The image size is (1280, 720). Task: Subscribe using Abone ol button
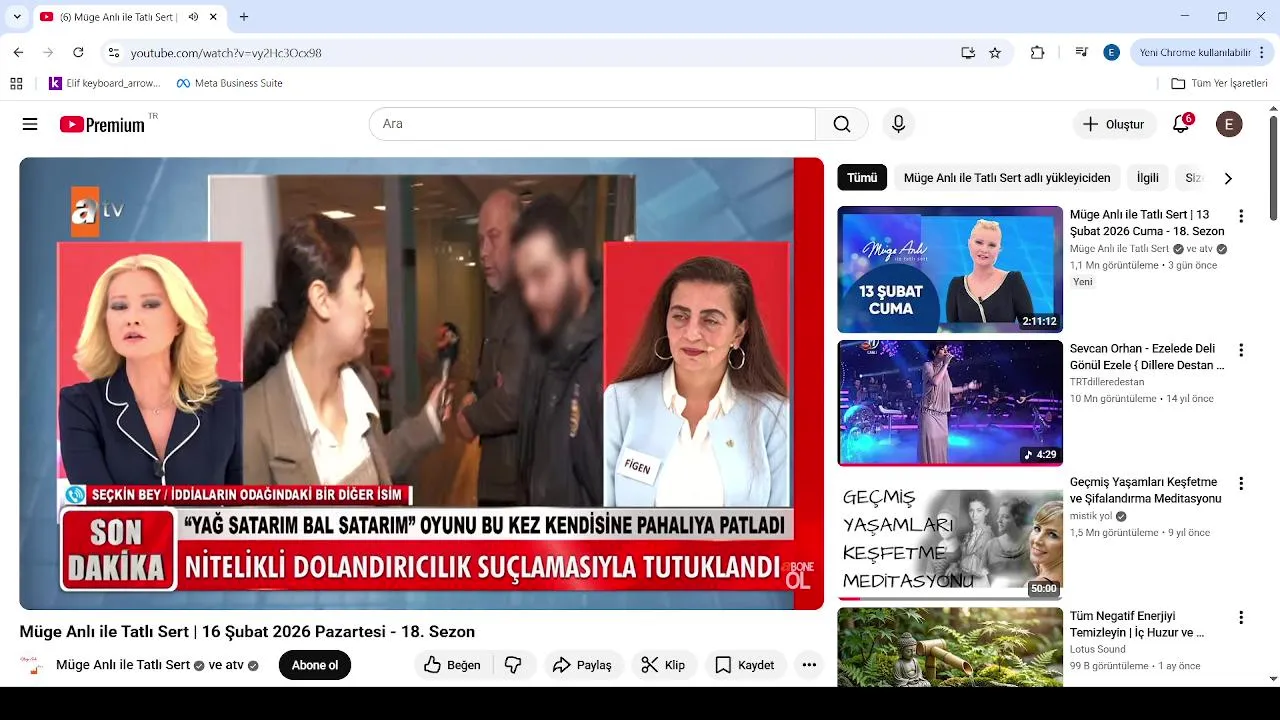pos(315,665)
